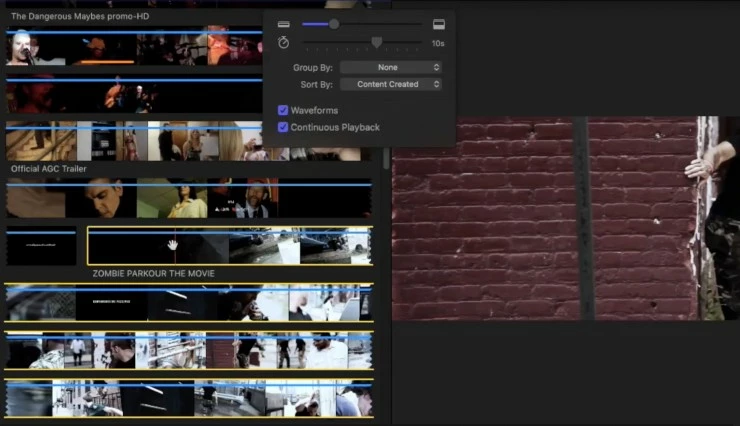The width and height of the screenshot is (740, 426).
Task: Select the small black title clip thumbnail
Action: click(41, 246)
